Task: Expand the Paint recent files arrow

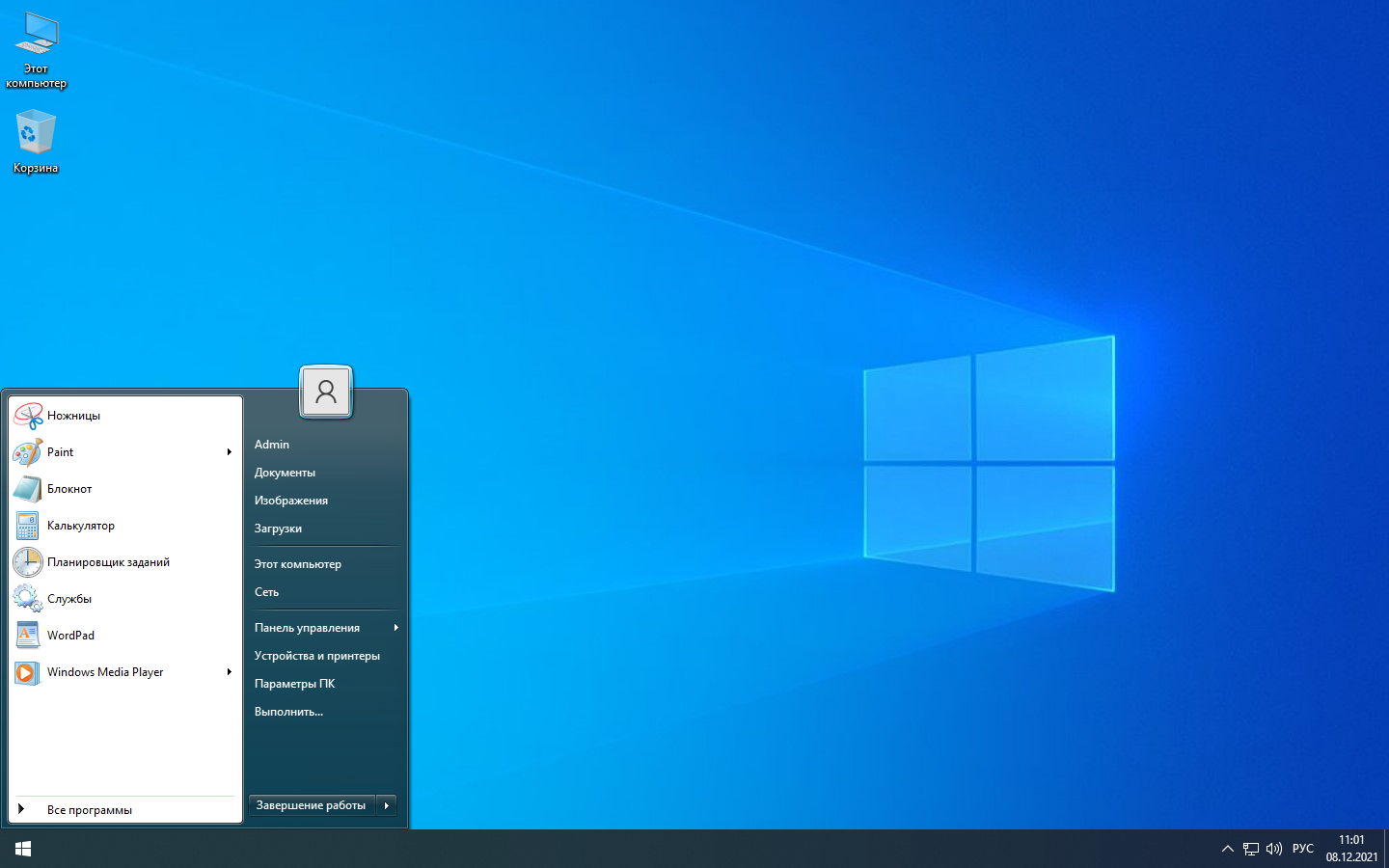Action: click(230, 452)
